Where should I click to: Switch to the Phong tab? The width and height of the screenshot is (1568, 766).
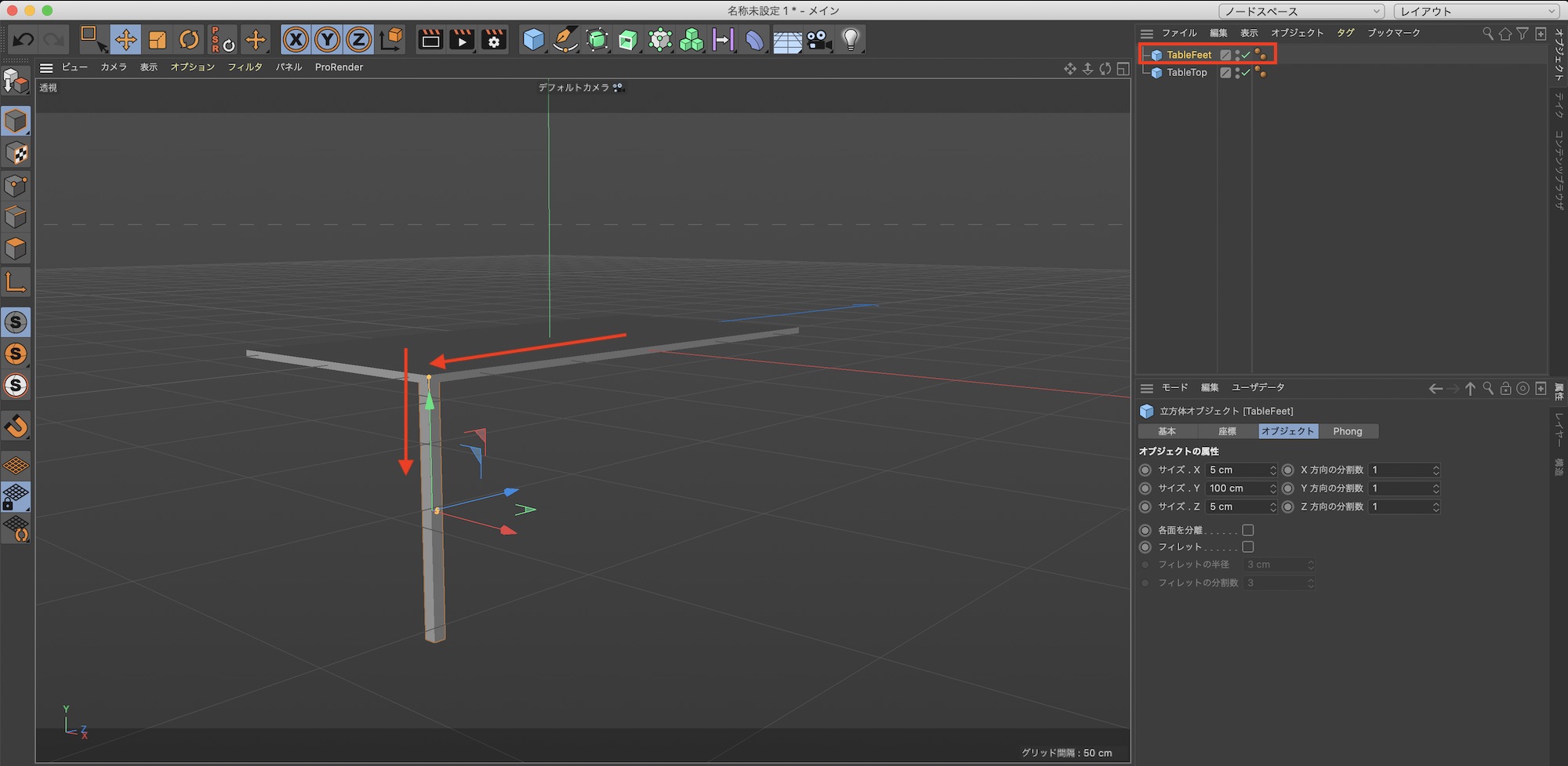[x=1347, y=431]
